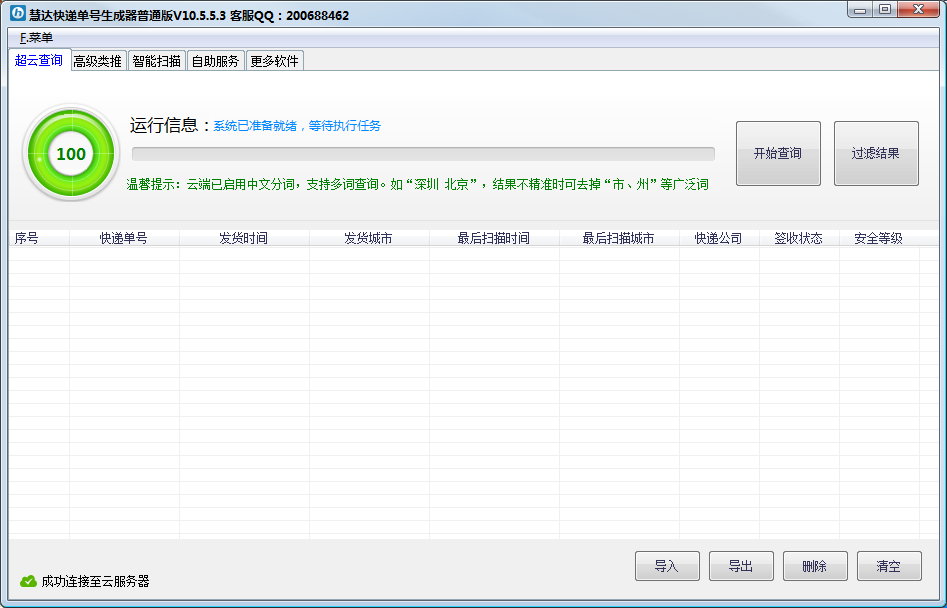This screenshot has height=608, width=947.
Task: Sort by 签收状态 column header
Action: pyautogui.click(x=799, y=238)
